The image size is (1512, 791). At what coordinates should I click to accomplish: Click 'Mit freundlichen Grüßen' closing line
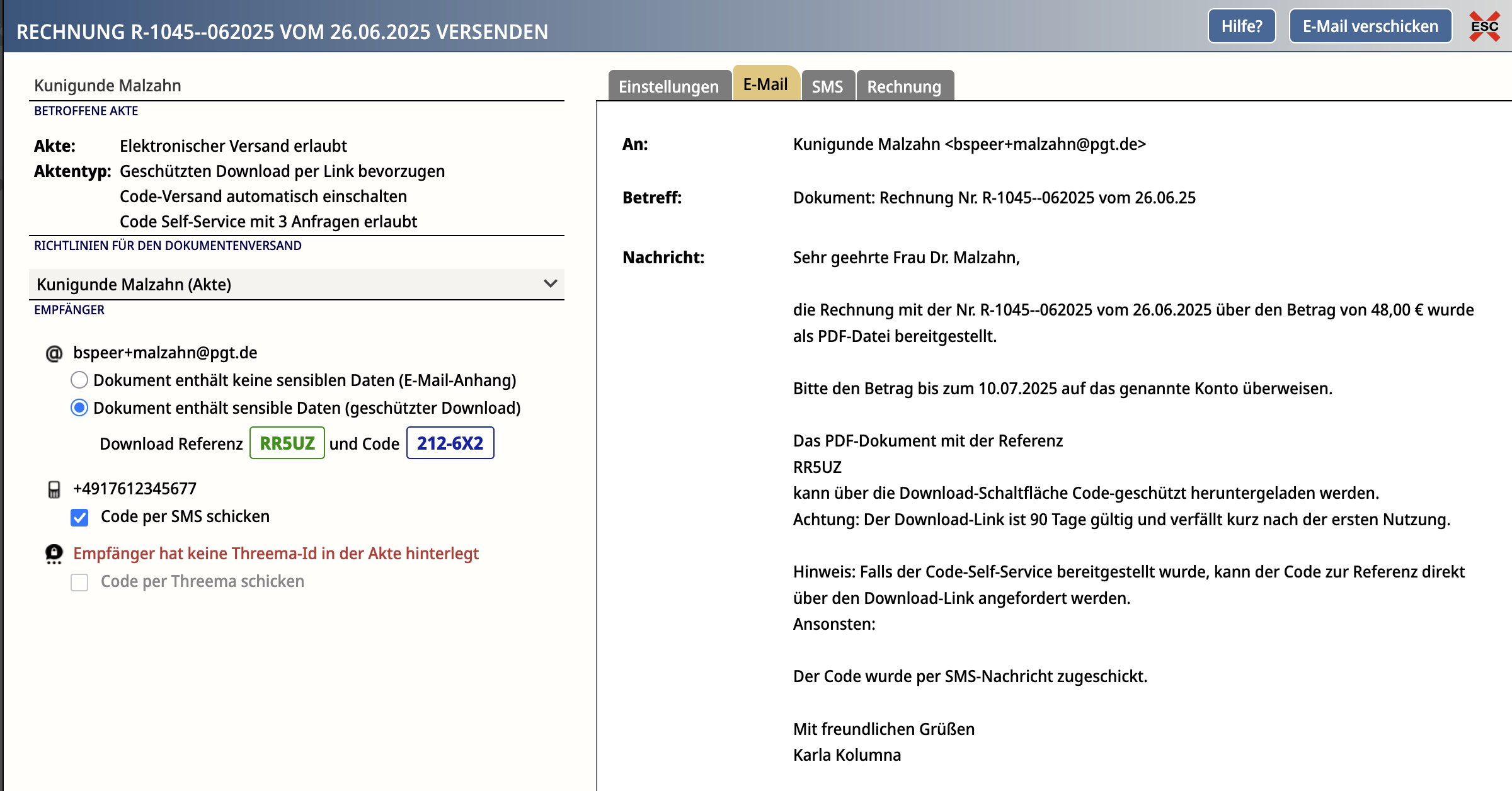pyautogui.click(x=884, y=729)
